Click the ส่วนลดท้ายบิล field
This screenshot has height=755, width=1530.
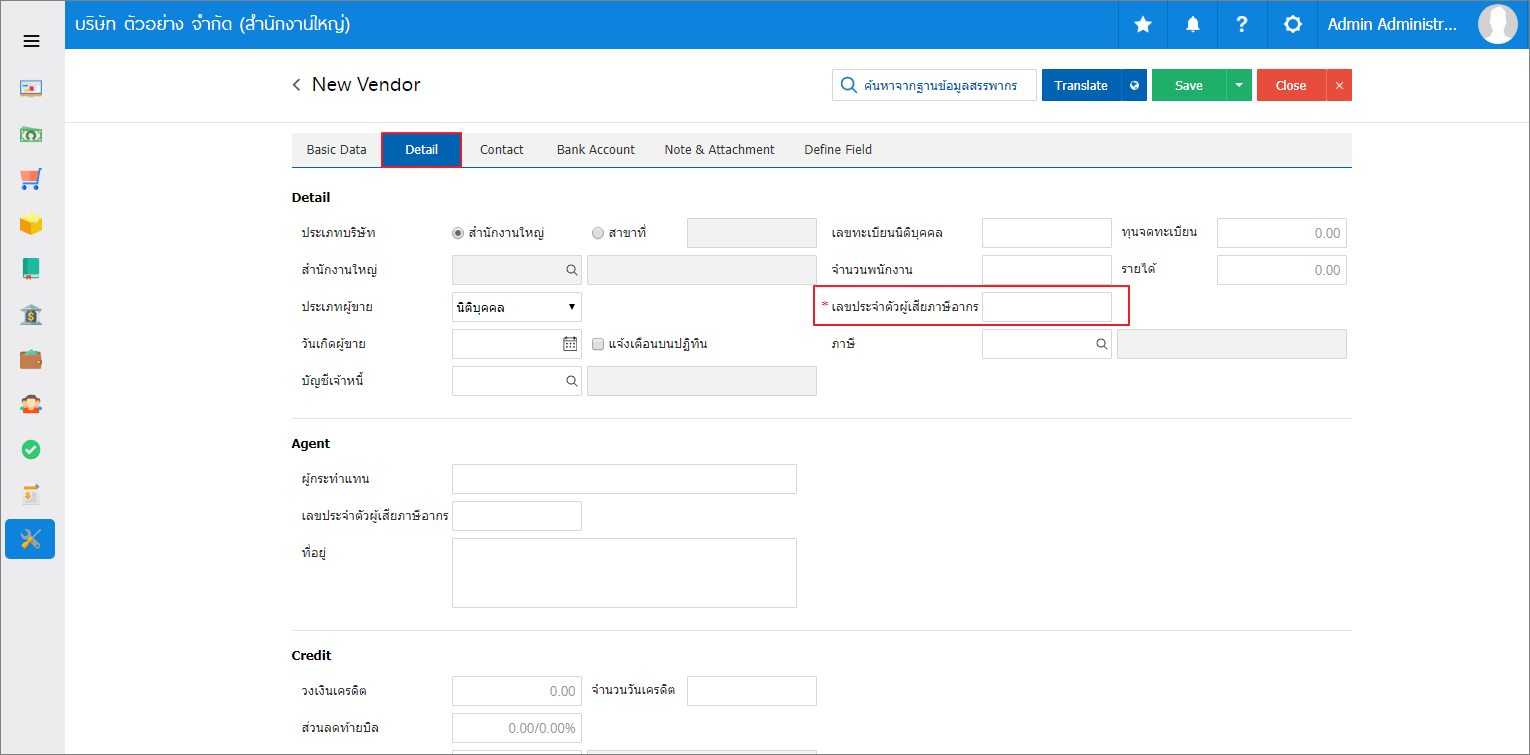click(x=517, y=728)
